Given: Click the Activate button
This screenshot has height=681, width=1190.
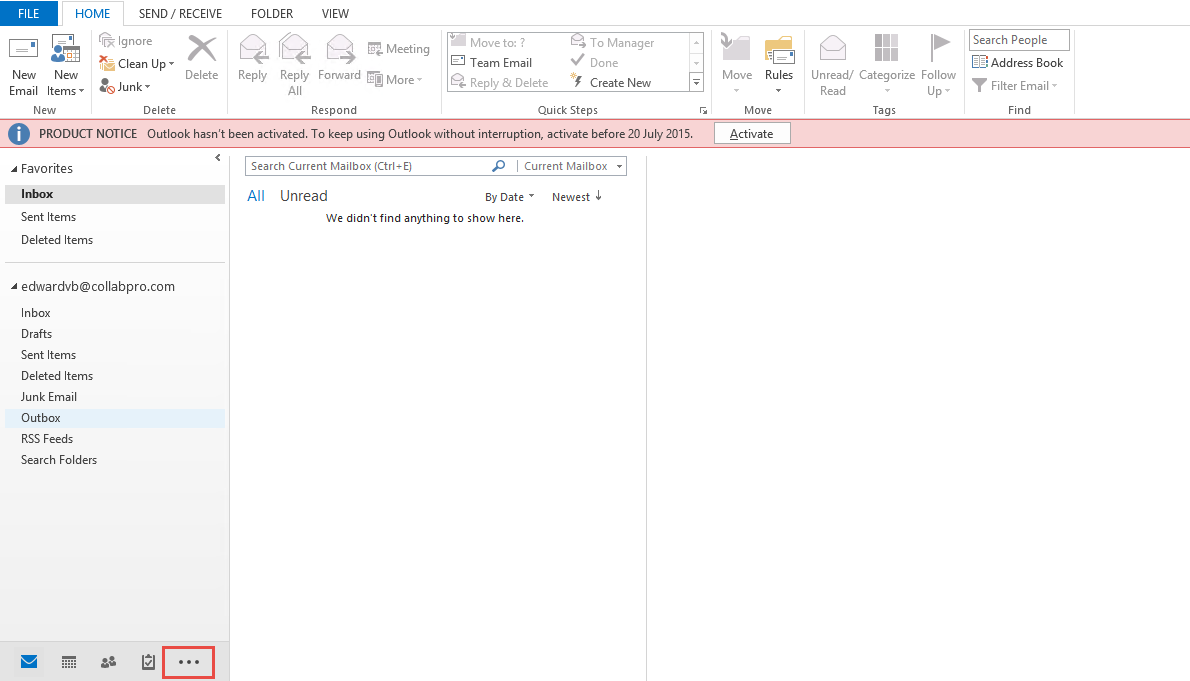Looking at the screenshot, I should tap(752, 134).
